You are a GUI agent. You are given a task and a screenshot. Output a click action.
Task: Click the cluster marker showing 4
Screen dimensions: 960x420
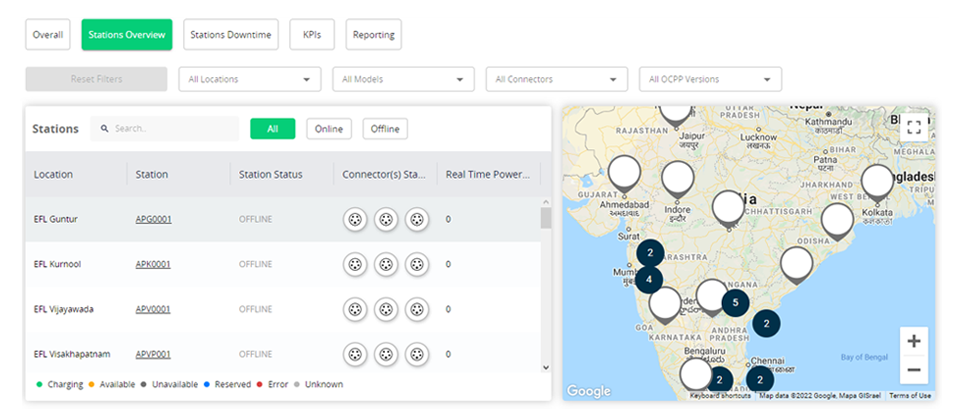coord(649,280)
